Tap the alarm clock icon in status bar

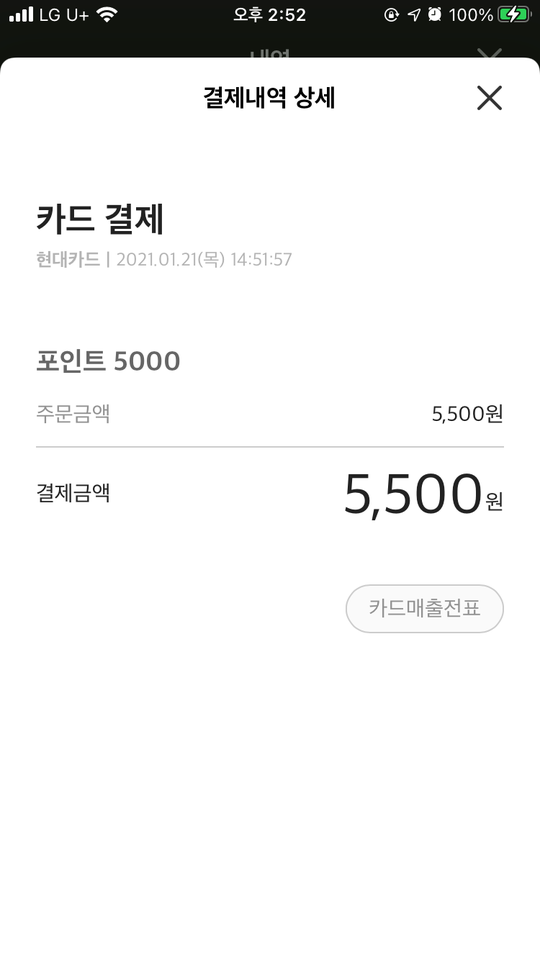pos(435,15)
